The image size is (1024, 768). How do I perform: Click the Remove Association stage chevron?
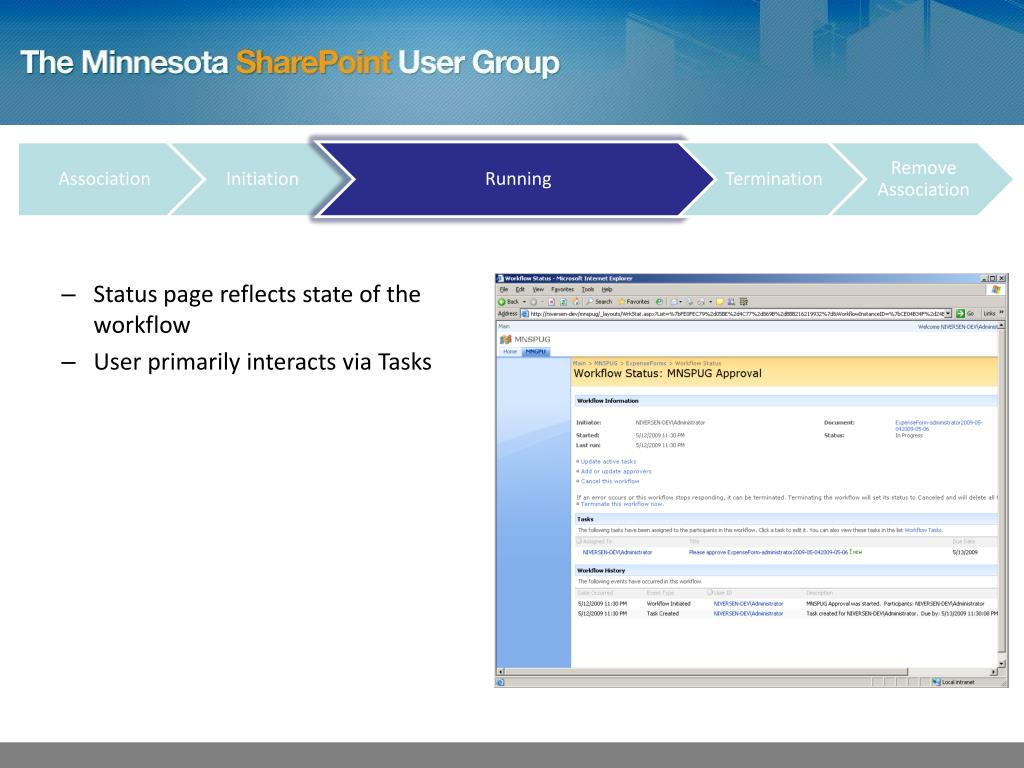coord(923,179)
